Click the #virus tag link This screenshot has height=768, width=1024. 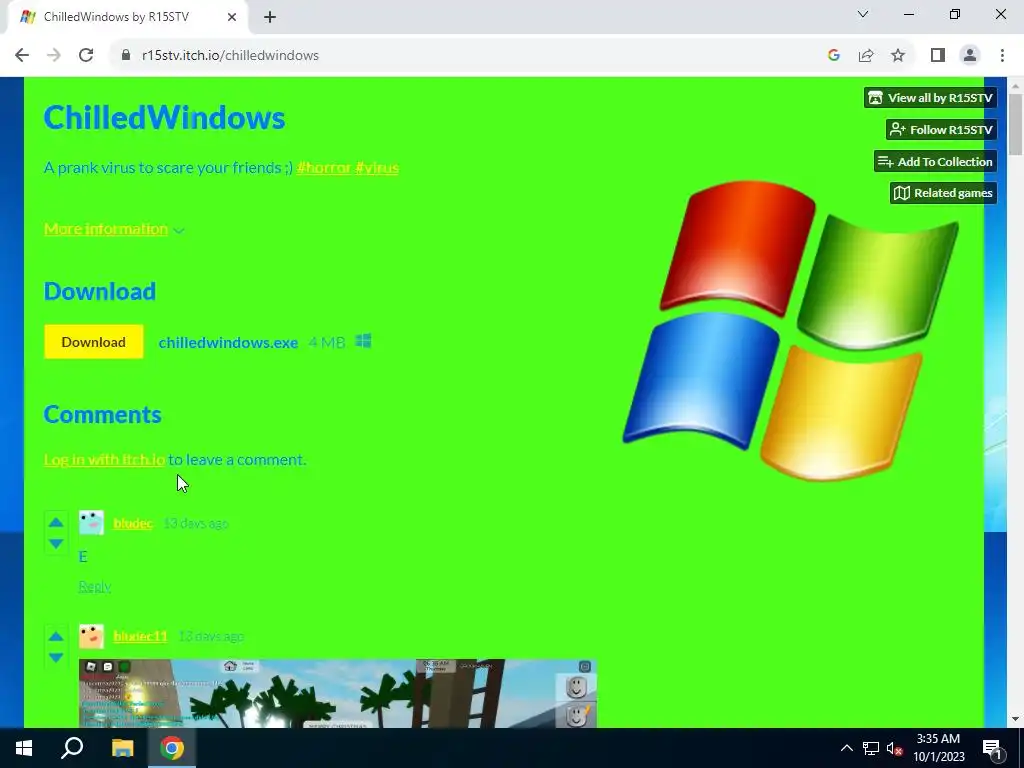377,168
